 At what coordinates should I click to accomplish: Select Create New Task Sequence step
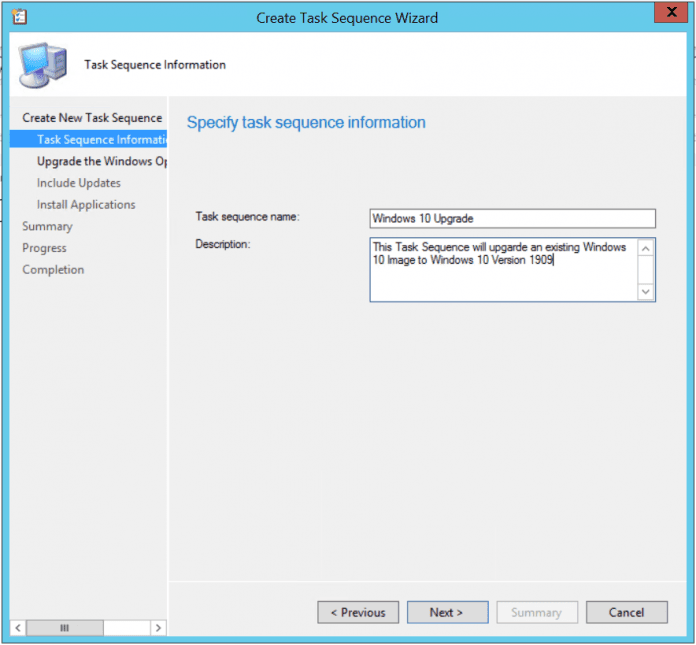click(92, 118)
